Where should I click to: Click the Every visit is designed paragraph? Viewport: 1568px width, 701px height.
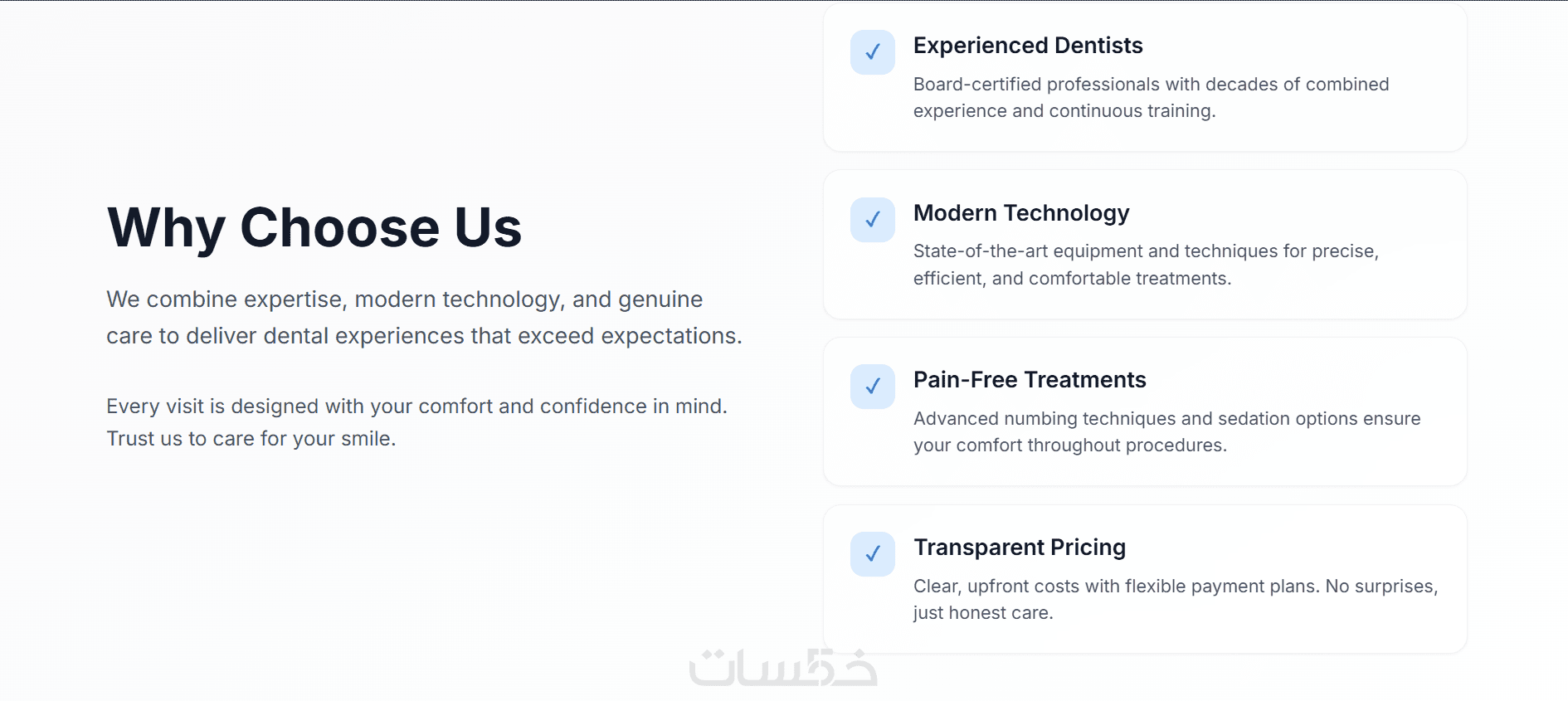416,406
